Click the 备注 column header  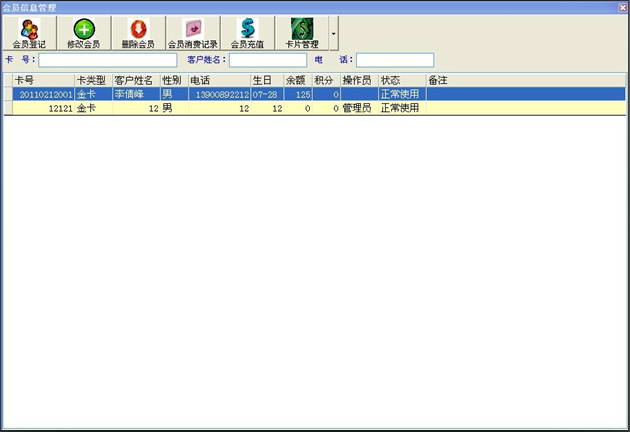tap(526, 80)
